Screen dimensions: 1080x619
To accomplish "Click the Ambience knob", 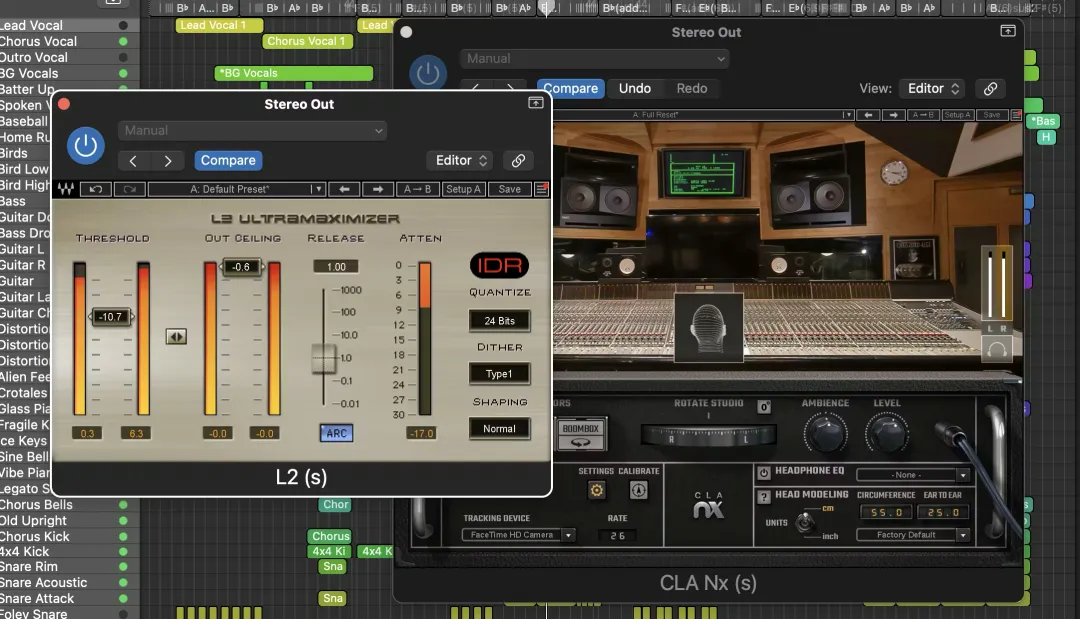I will pyautogui.click(x=825, y=433).
